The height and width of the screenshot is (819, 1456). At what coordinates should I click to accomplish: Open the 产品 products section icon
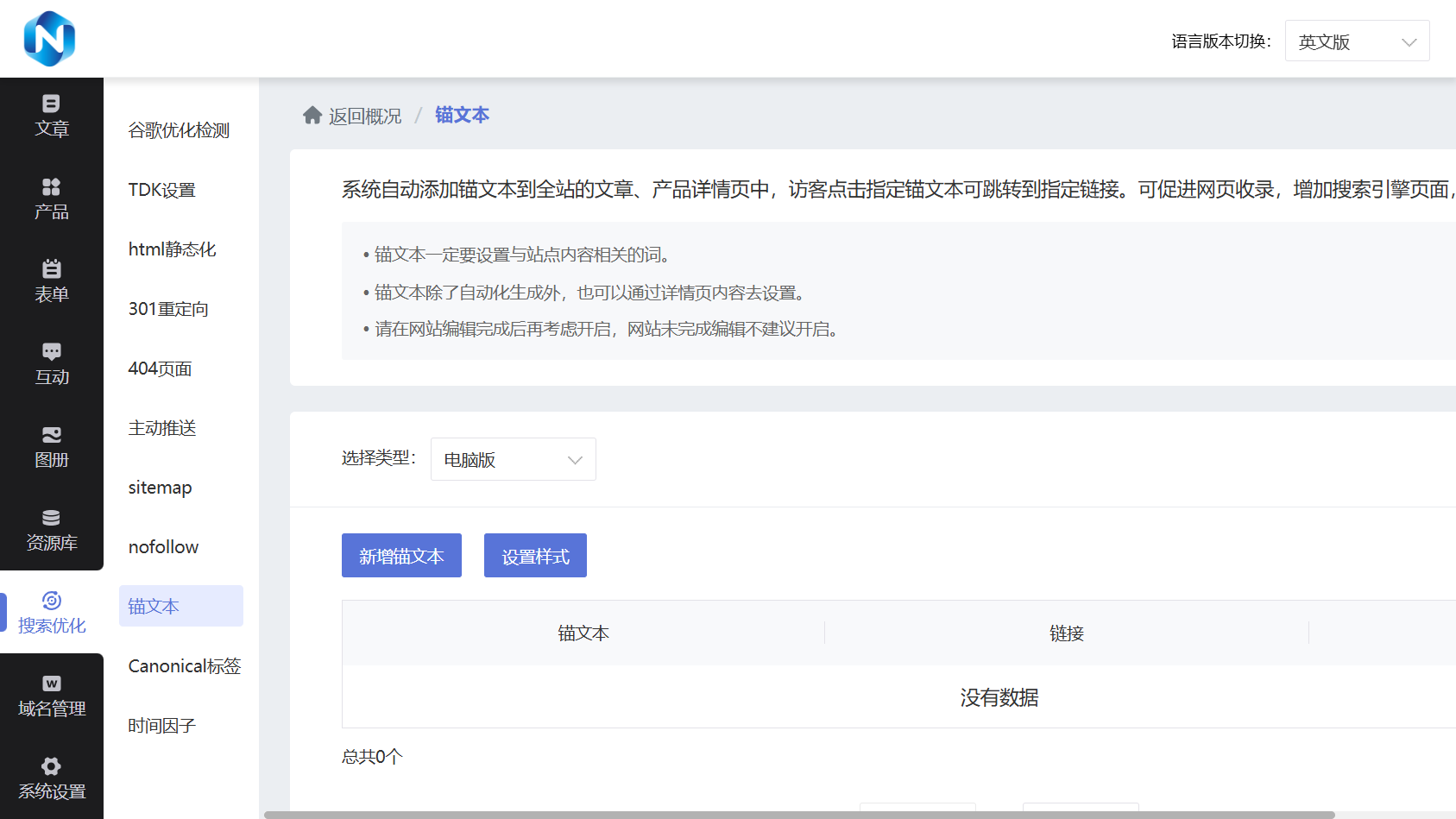(x=52, y=186)
